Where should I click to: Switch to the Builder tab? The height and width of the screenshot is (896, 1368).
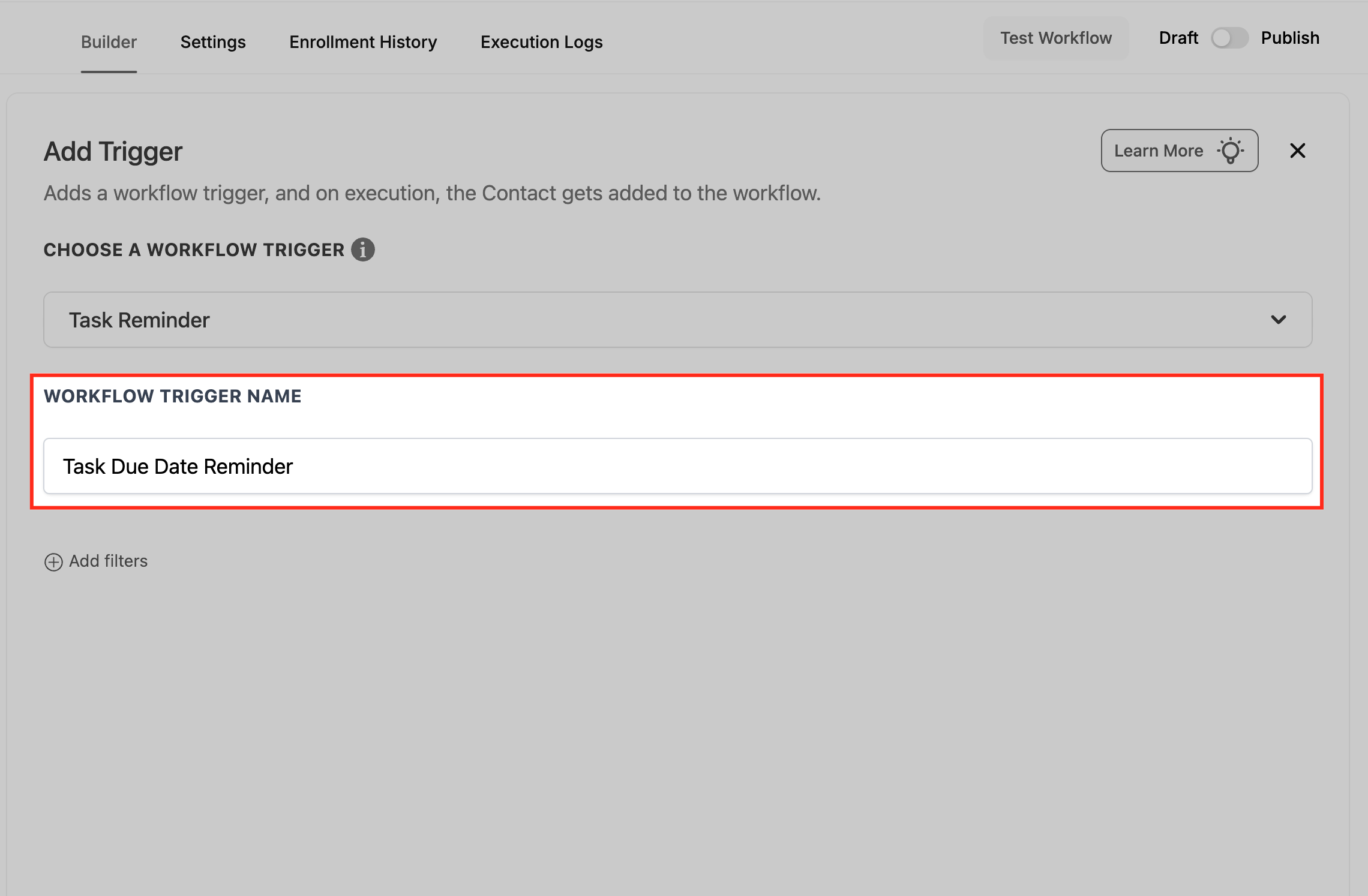109,42
